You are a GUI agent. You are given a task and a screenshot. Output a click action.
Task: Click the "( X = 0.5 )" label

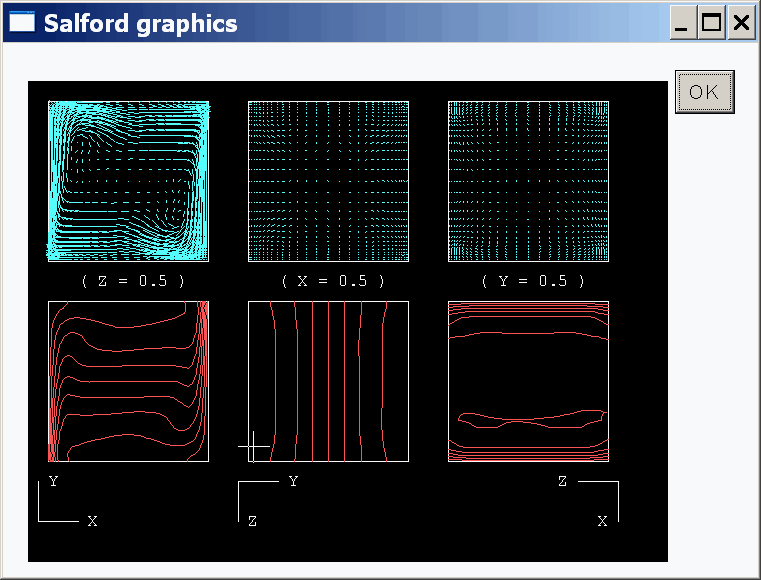[x=333, y=281]
